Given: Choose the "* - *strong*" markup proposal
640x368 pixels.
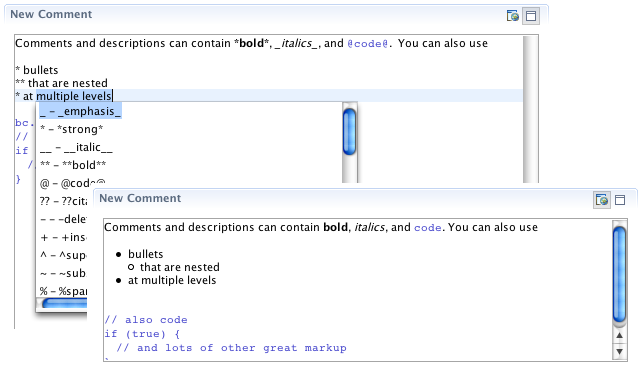Looking at the screenshot, I should pos(72,129).
